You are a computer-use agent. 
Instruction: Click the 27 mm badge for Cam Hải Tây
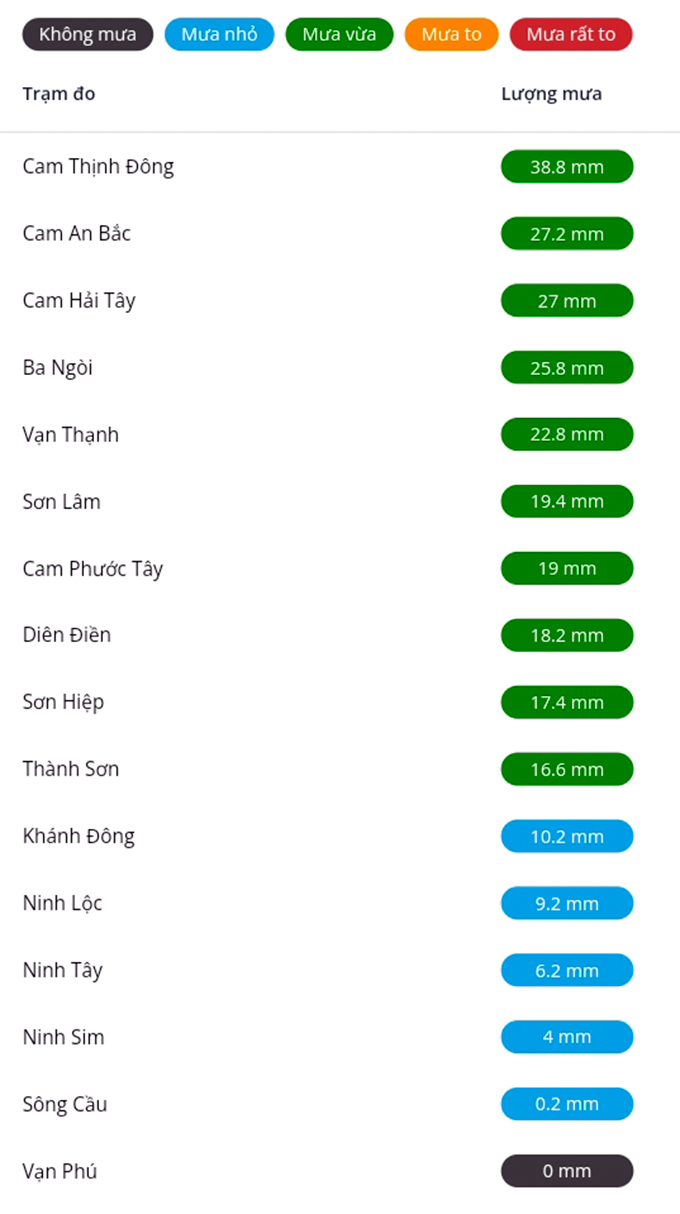[567, 301]
